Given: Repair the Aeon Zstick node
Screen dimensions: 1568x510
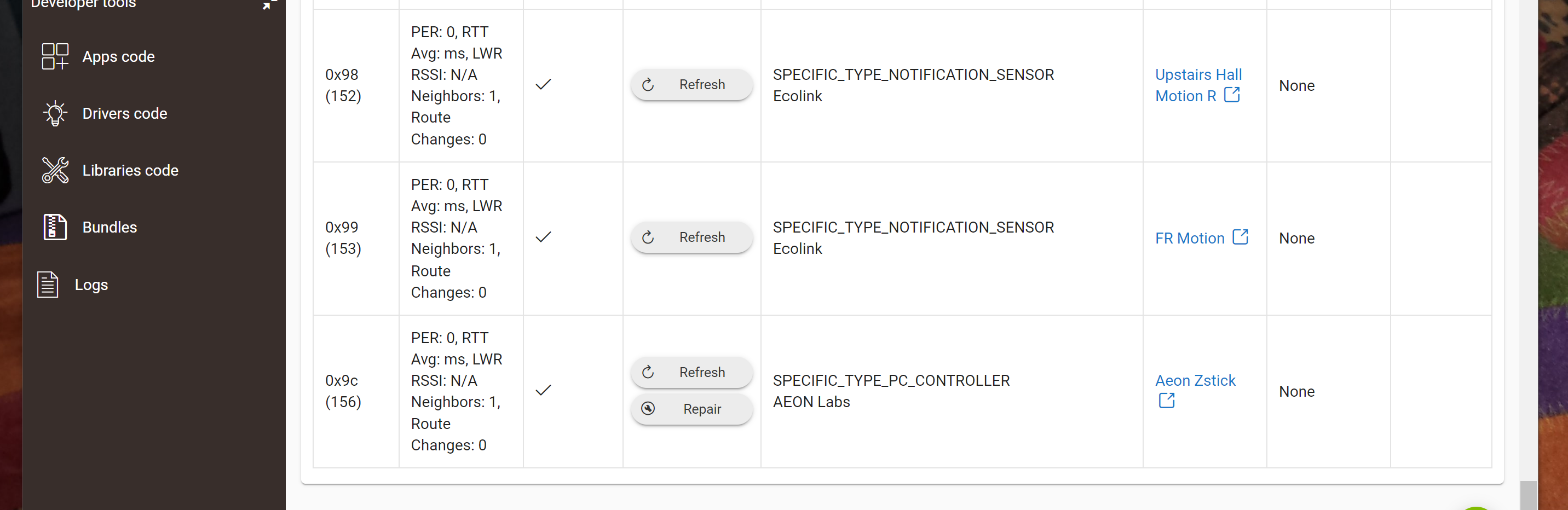Looking at the screenshot, I should pos(691,409).
